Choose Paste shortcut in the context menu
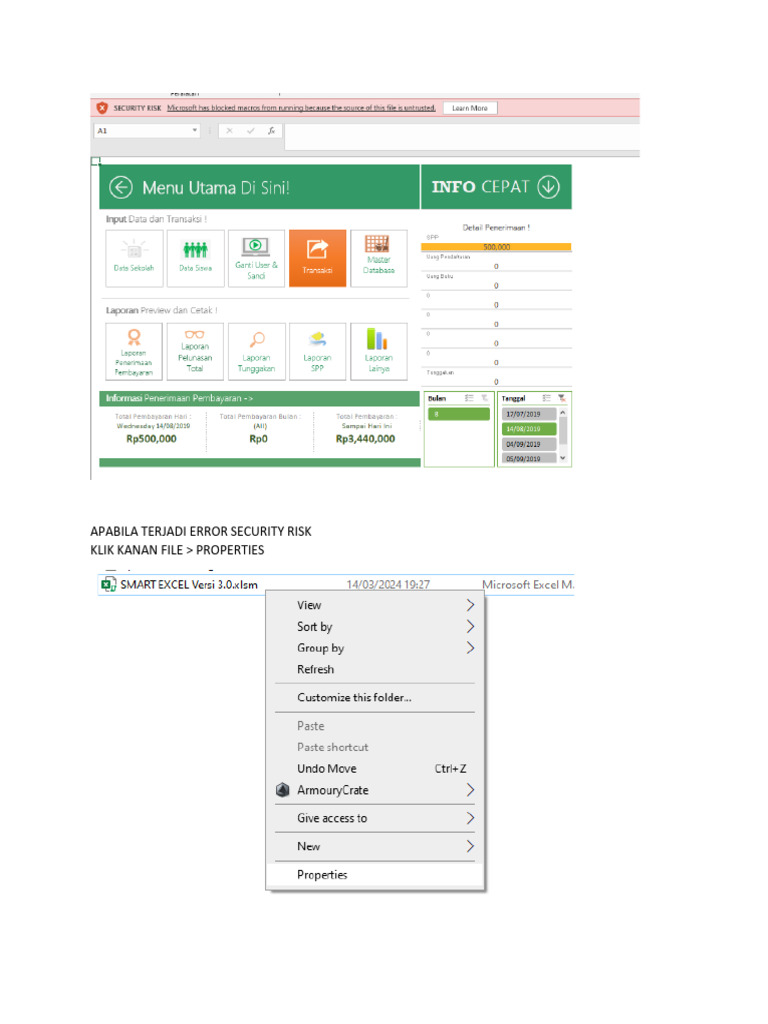The width and height of the screenshot is (768, 1024). 375,747
